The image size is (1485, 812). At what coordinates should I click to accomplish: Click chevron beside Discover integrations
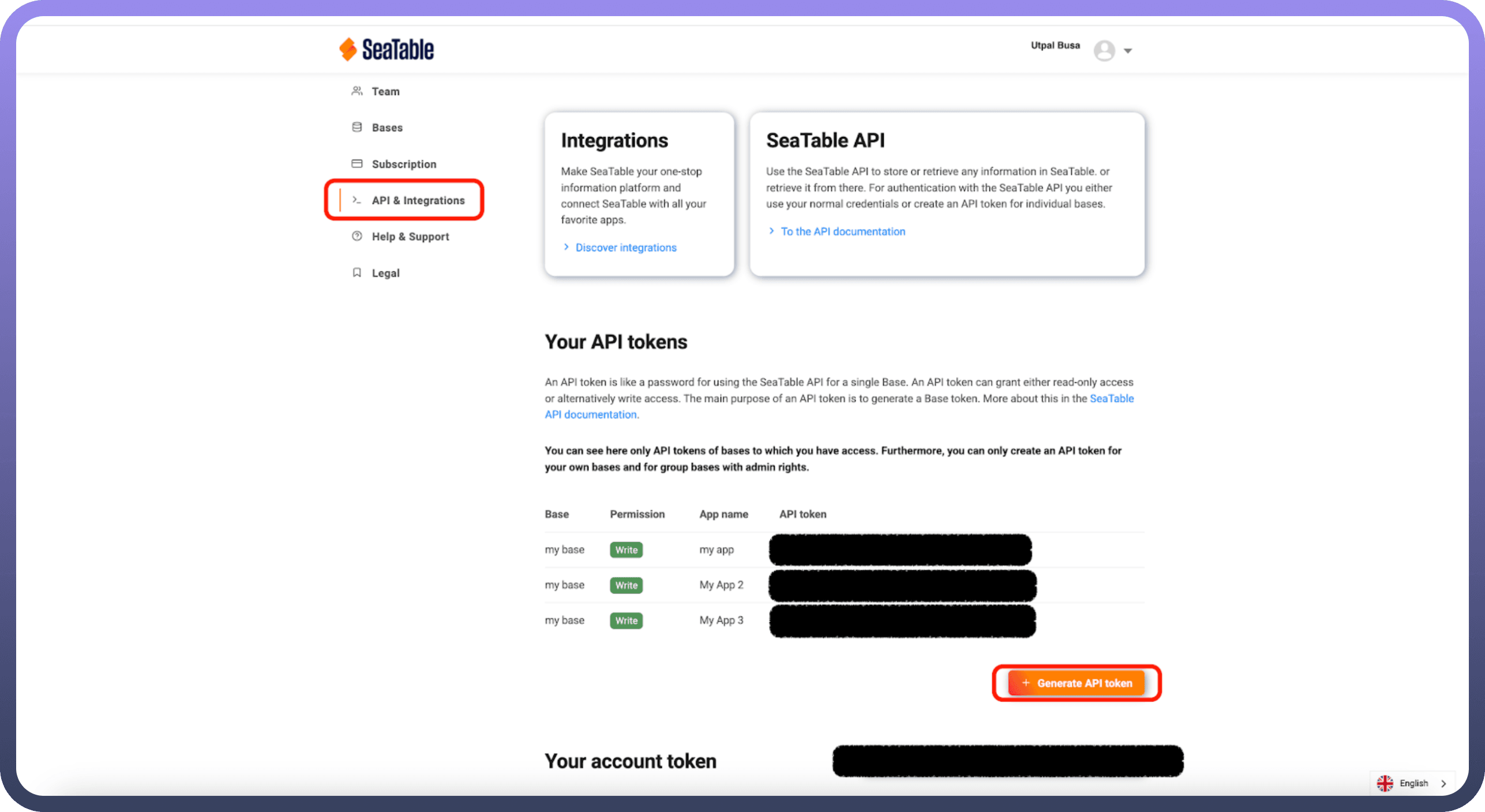click(566, 247)
